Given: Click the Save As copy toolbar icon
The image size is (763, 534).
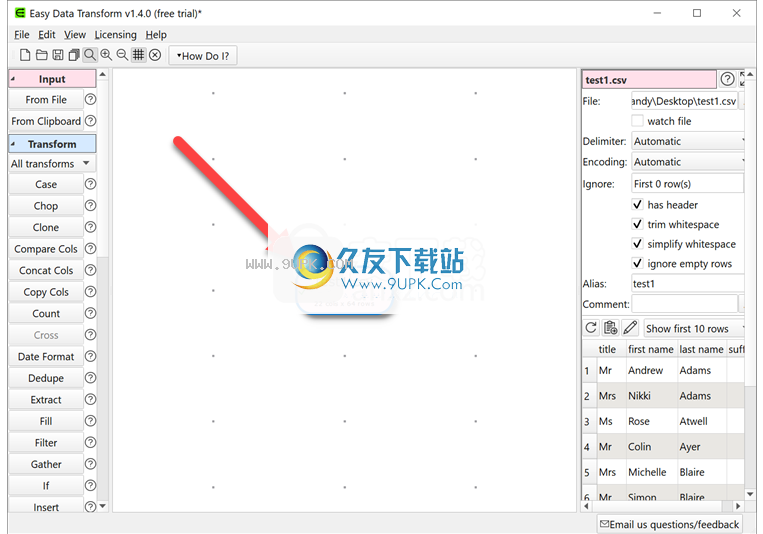Looking at the screenshot, I should coord(74,55).
